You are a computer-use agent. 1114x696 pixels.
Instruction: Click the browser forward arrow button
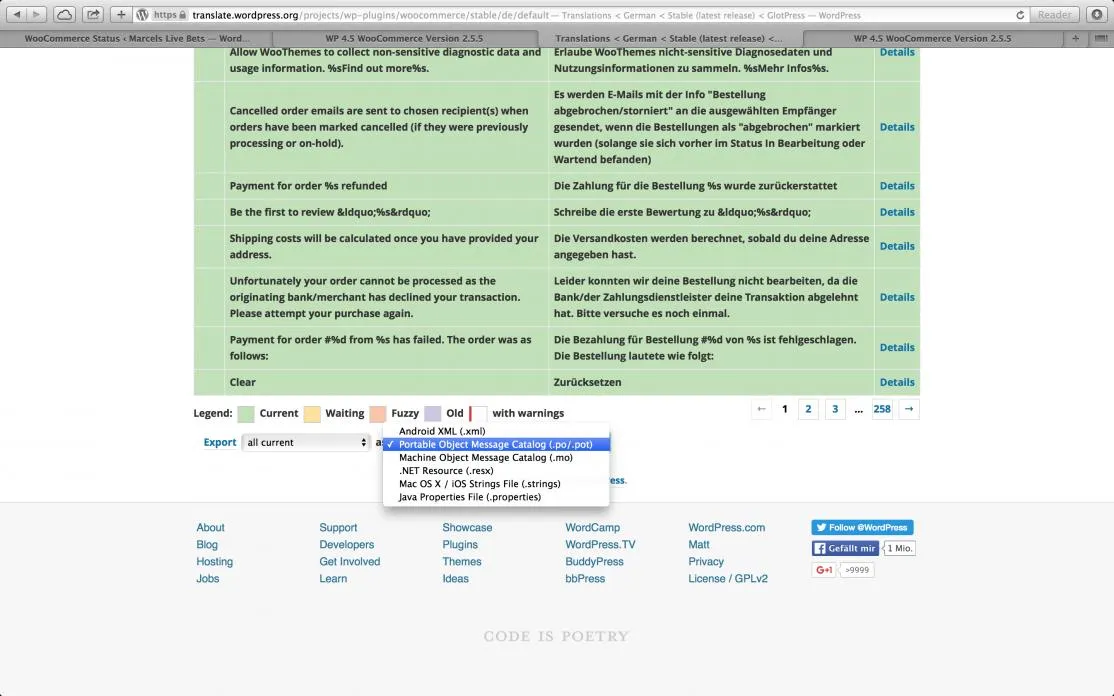click(x=36, y=14)
